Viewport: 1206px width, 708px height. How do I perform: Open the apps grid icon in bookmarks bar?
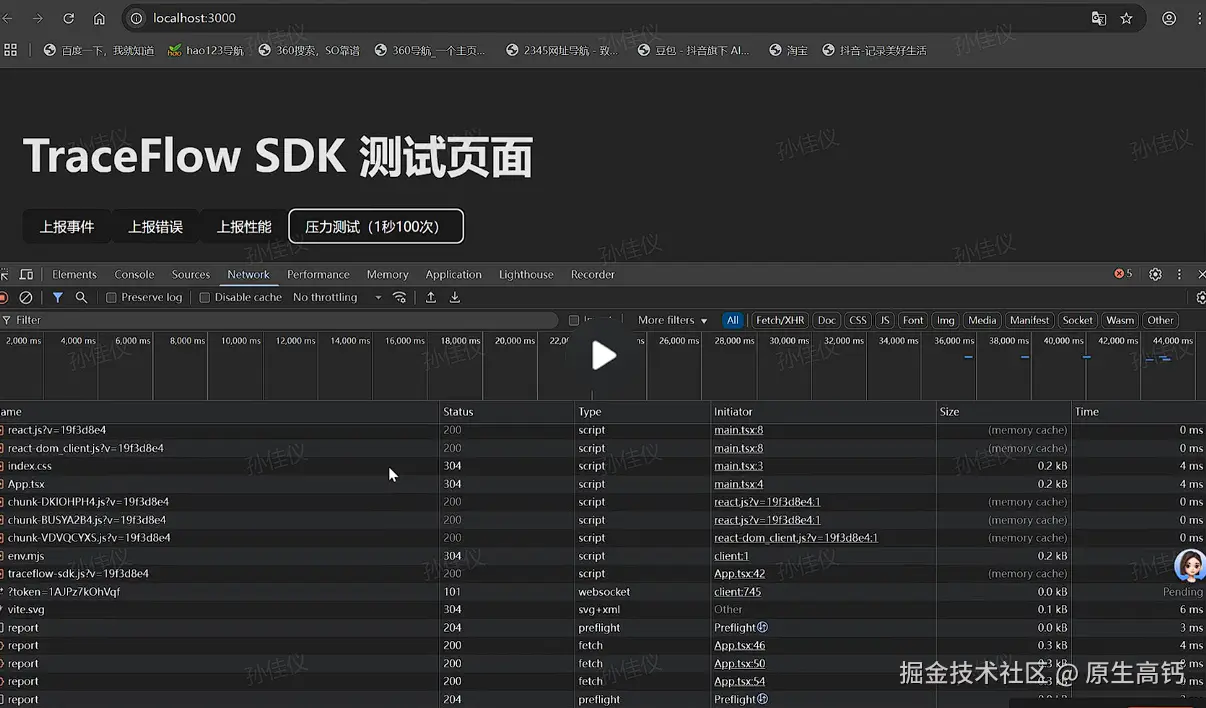click(x=11, y=50)
